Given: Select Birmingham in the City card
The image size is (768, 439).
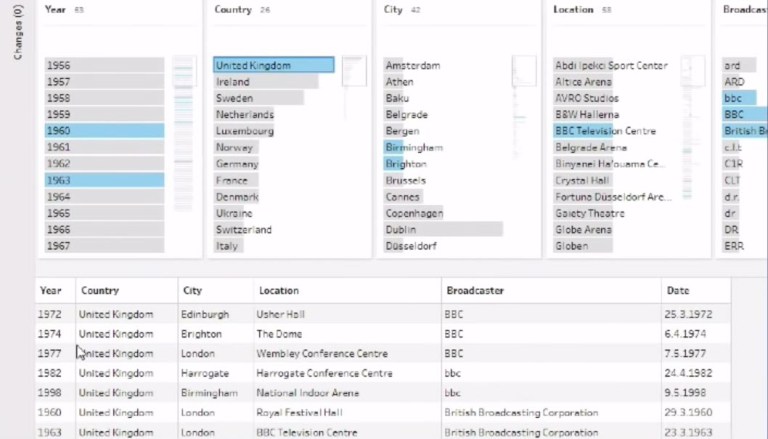Looking at the screenshot, I should pyautogui.click(x=414, y=147).
